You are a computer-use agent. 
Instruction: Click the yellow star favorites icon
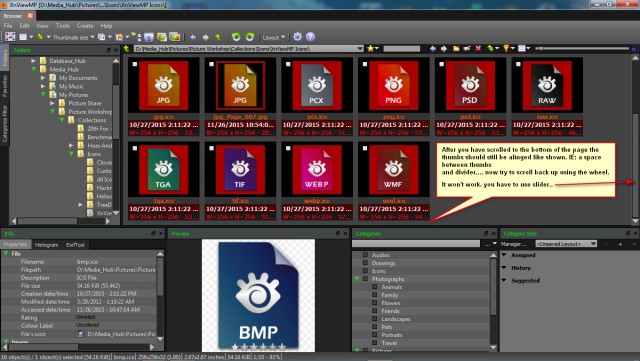coord(370,49)
